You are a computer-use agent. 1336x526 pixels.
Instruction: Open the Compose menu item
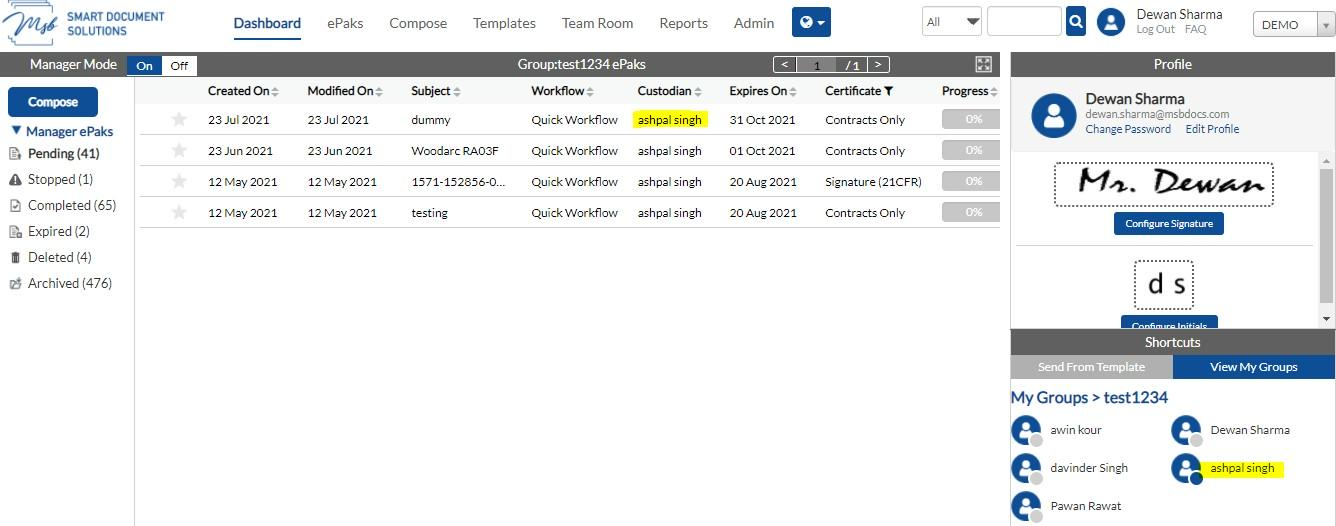pos(418,23)
